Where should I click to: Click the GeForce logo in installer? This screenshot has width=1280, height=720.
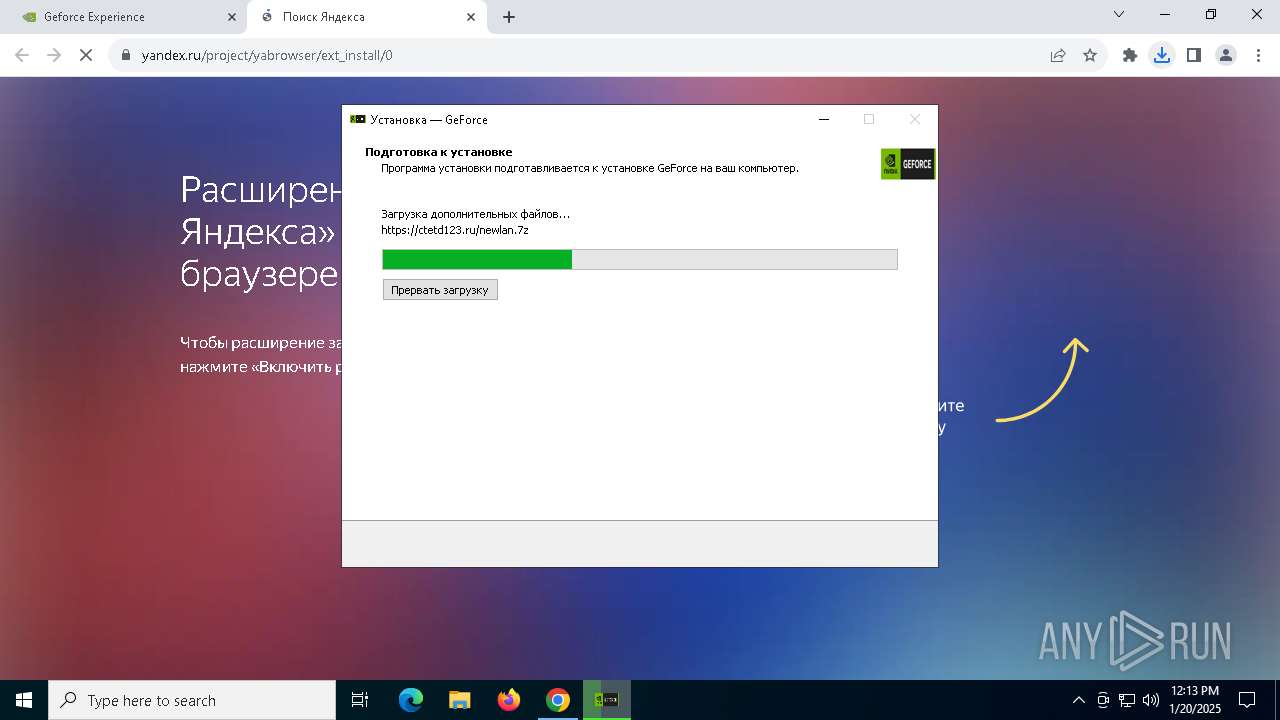tap(908, 164)
